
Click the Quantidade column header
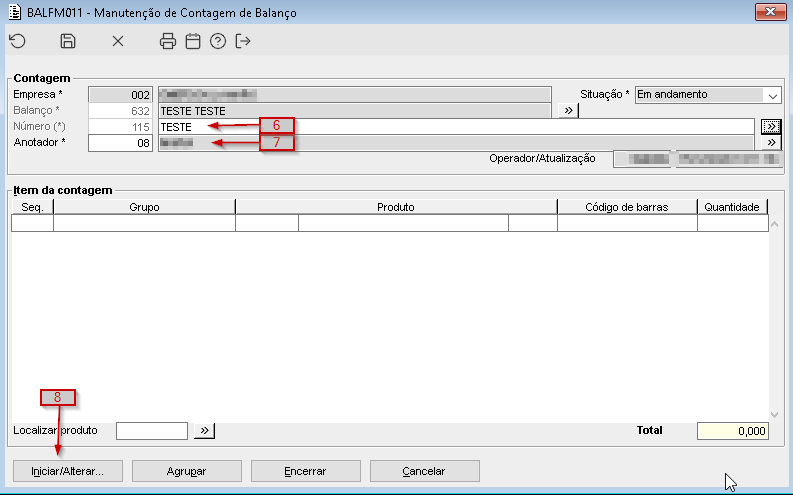pyautogui.click(x=732, y=207)
